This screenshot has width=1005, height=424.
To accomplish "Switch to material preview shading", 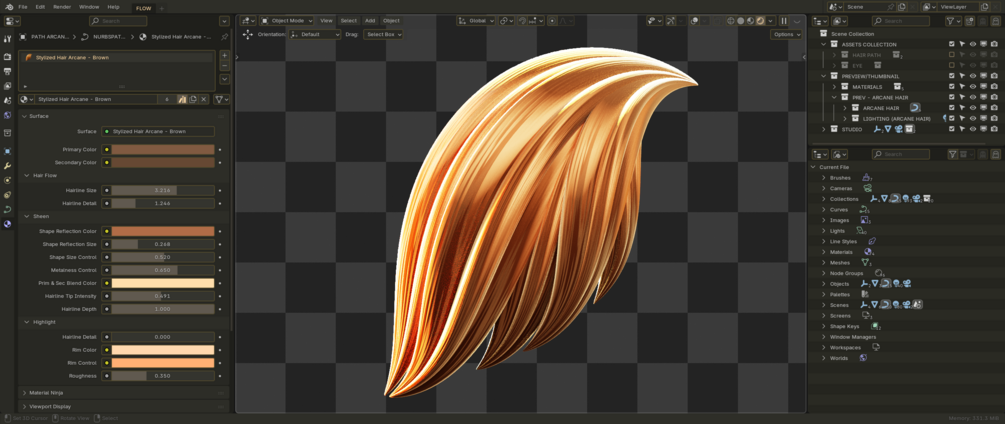I will point(750,20).
